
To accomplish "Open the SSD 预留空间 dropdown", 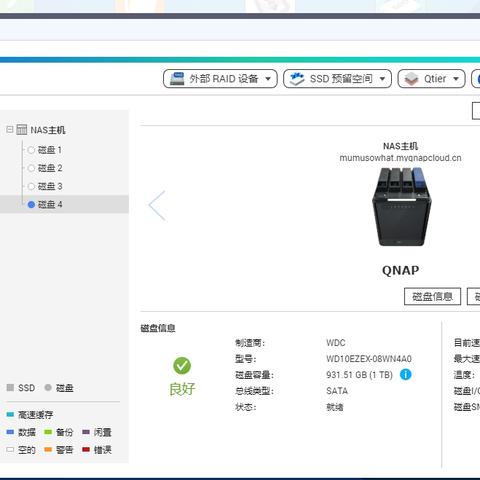I will (337, 79).
